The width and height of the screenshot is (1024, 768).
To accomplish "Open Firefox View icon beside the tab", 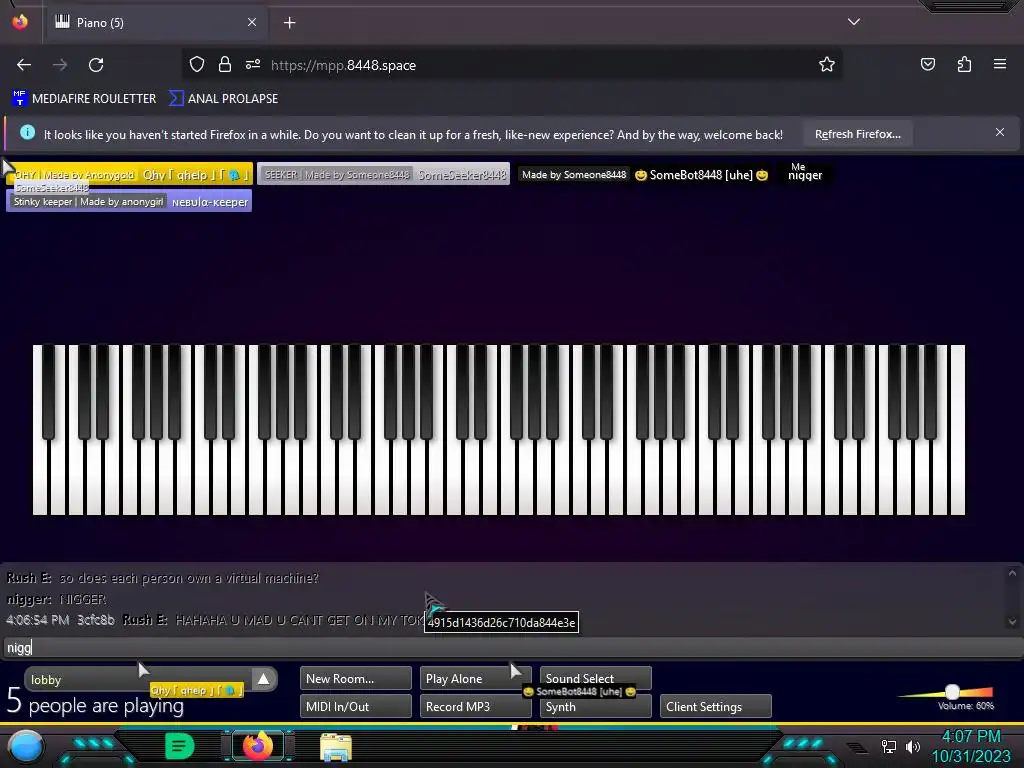I will 20,22.
